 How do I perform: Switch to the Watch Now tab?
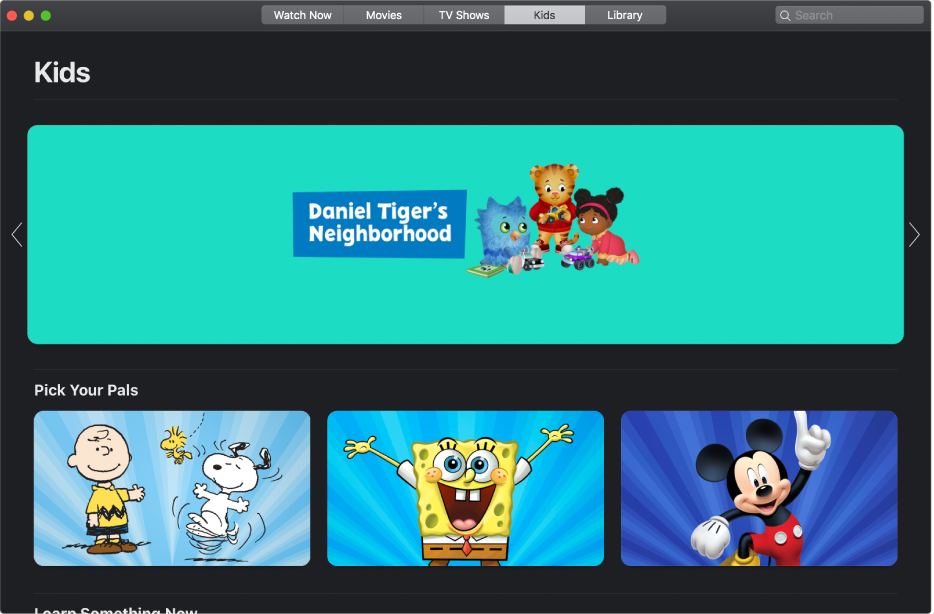coord(302,15)
